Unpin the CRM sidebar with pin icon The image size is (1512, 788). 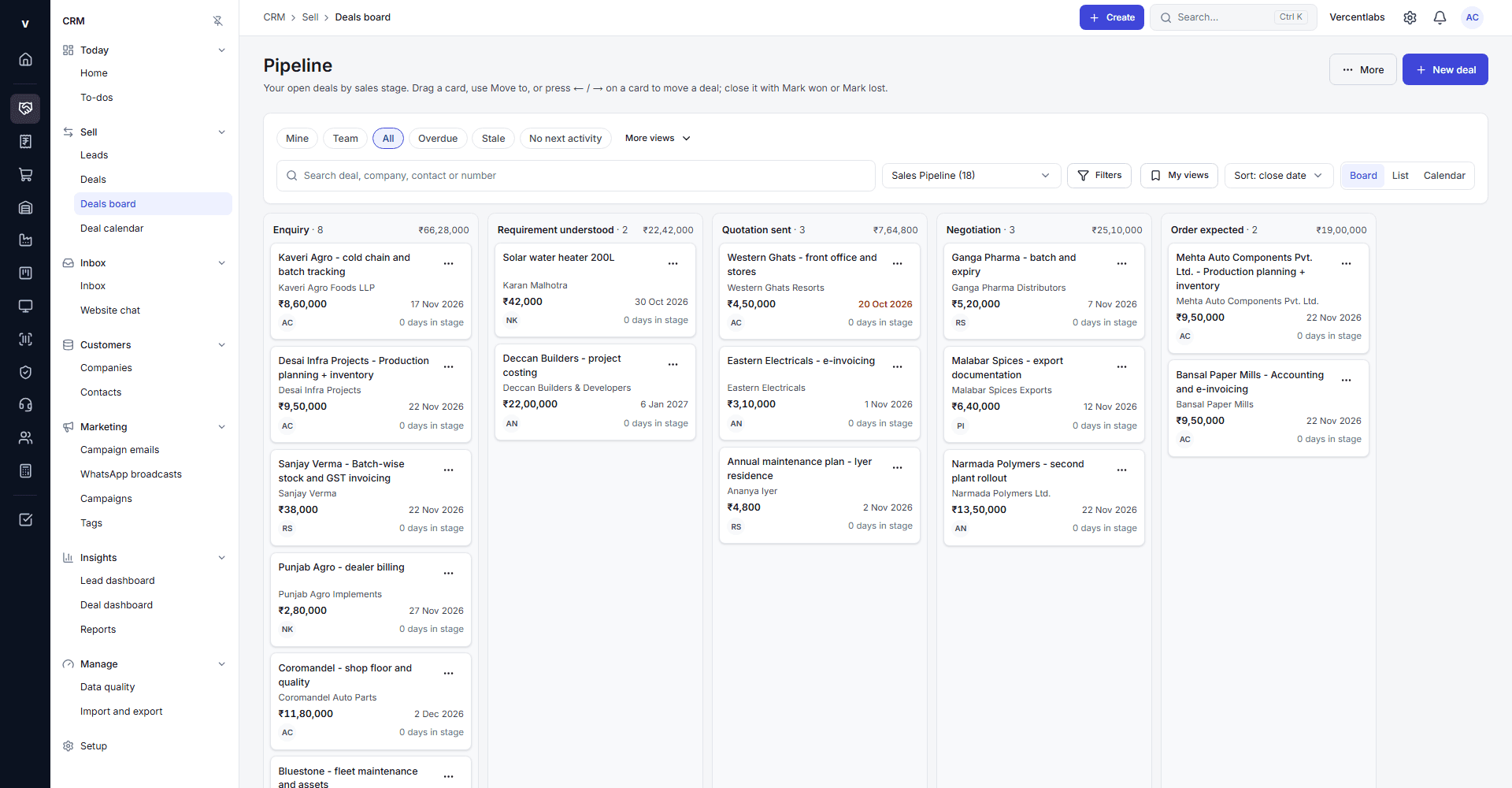click(x=218, y=21)
